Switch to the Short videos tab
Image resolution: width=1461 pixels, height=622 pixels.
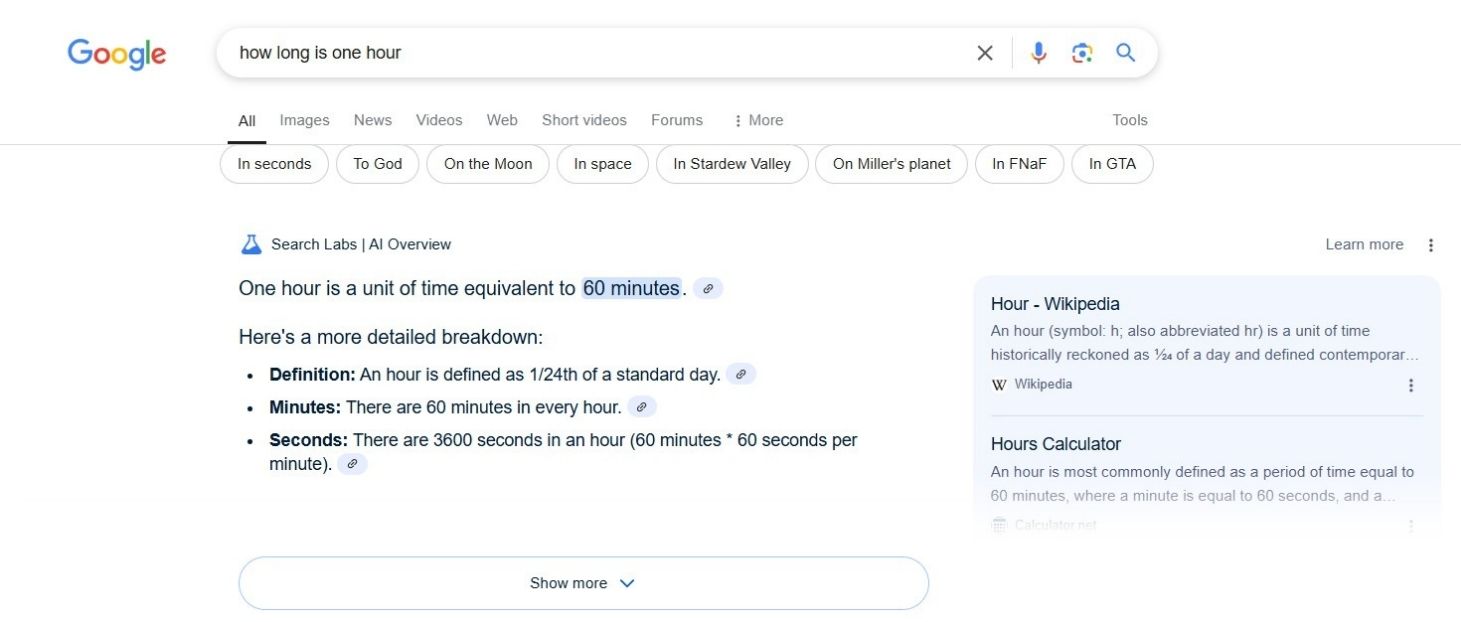[584, 120]
